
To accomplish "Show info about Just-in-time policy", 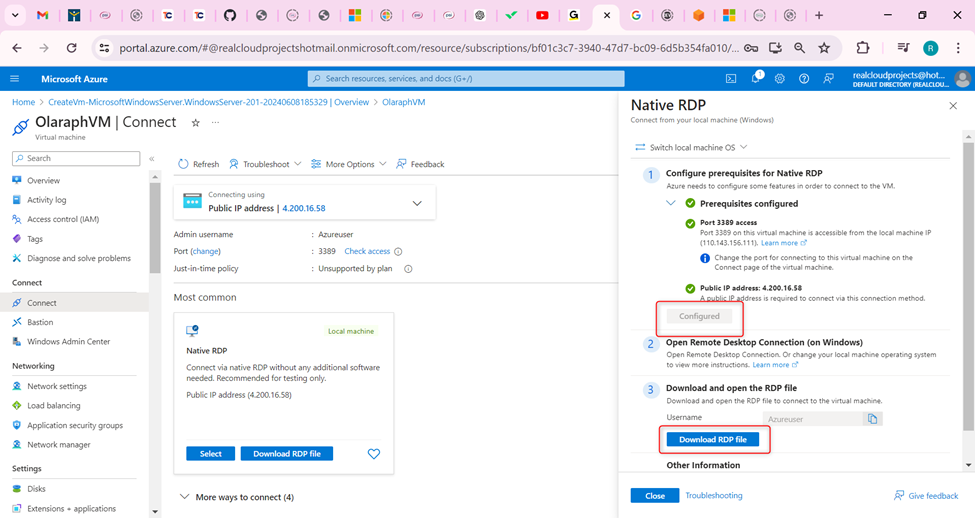I will tap(408, 269).
